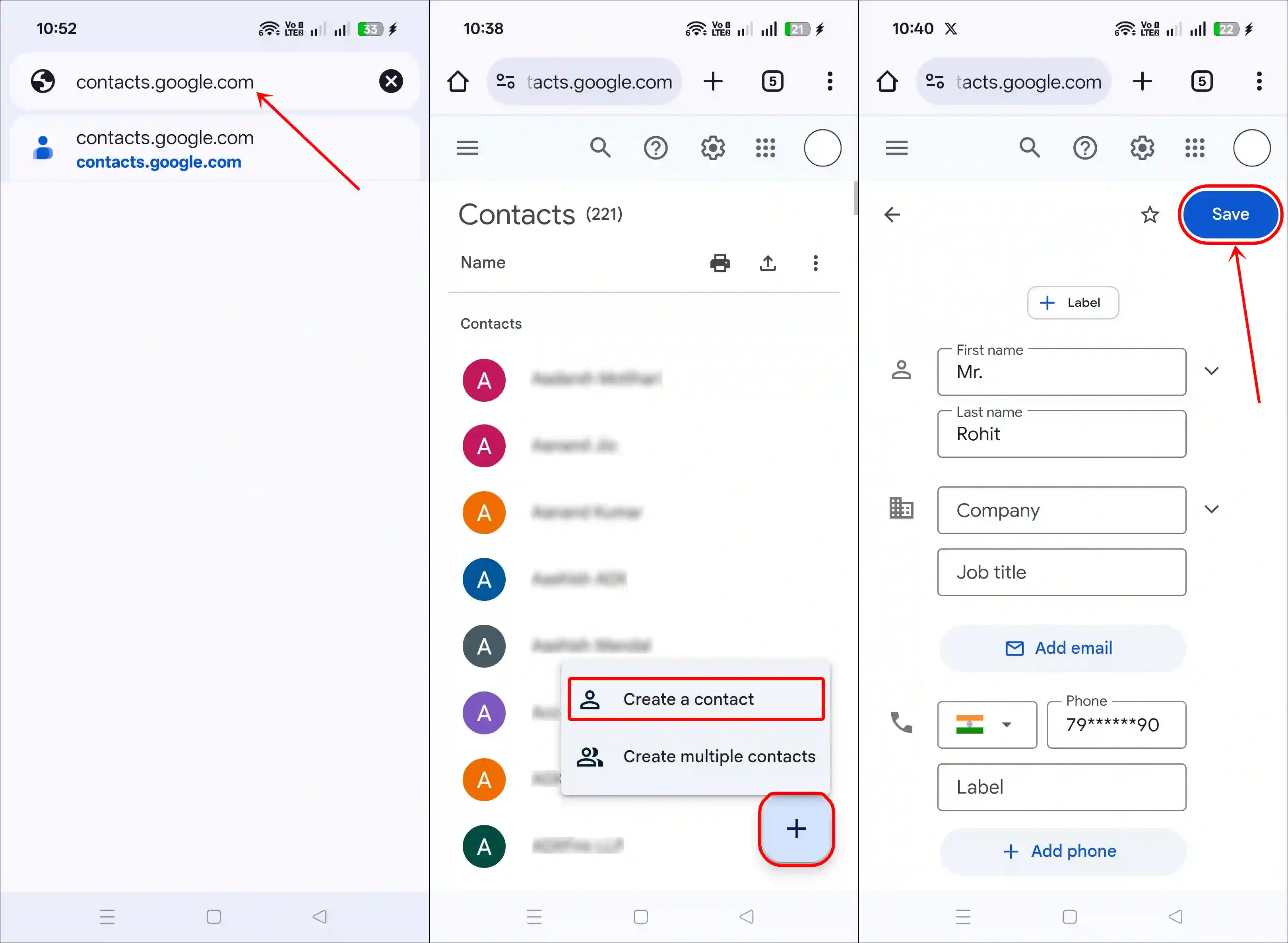
Task: Open the tab switcher in the right browser
Action: (1202, 81)
